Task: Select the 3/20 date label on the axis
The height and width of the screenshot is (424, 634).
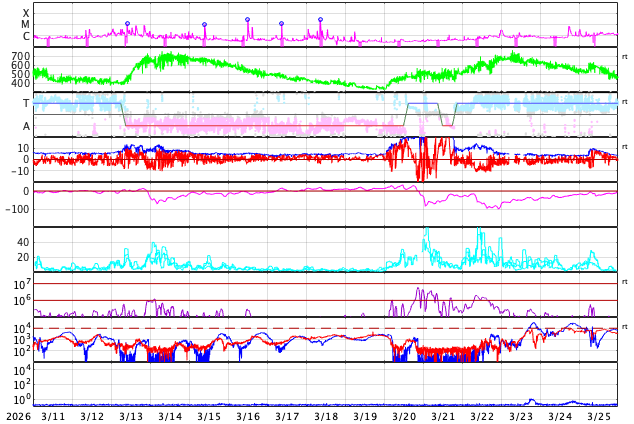Action: pyautogui.click(x=404, y=416)
